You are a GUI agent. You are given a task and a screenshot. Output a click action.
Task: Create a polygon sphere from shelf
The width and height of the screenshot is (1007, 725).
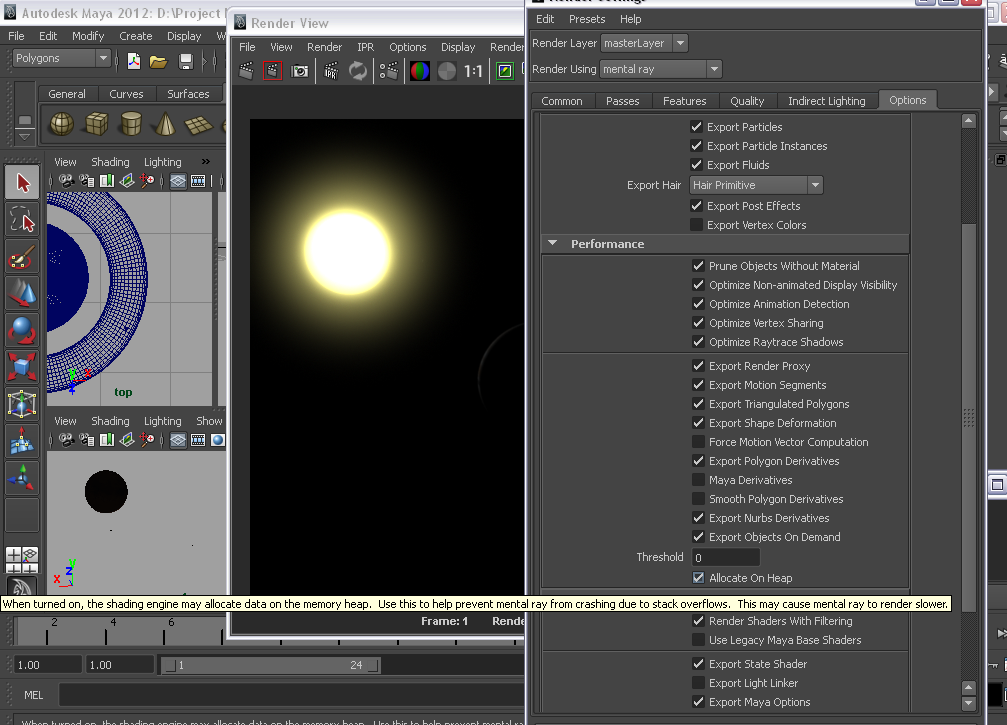click(x=62, y=123)
